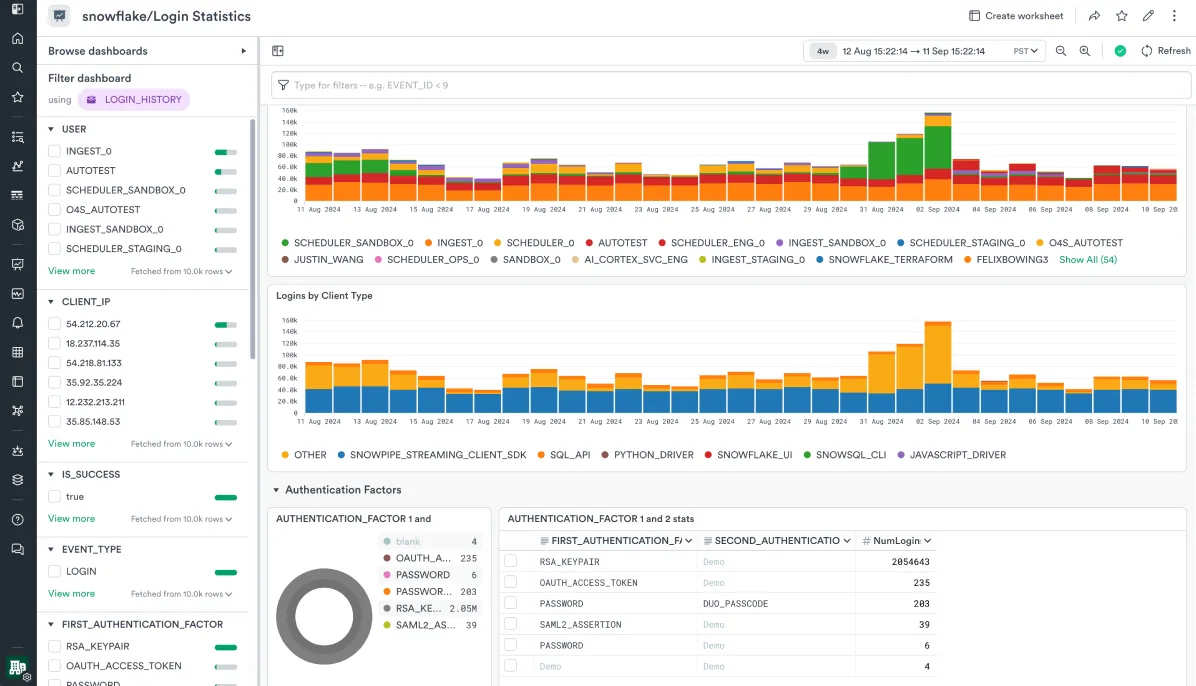Toggle the filter panel layout icon
This screenshot has height=686, width=1196.
pos(278,51)
